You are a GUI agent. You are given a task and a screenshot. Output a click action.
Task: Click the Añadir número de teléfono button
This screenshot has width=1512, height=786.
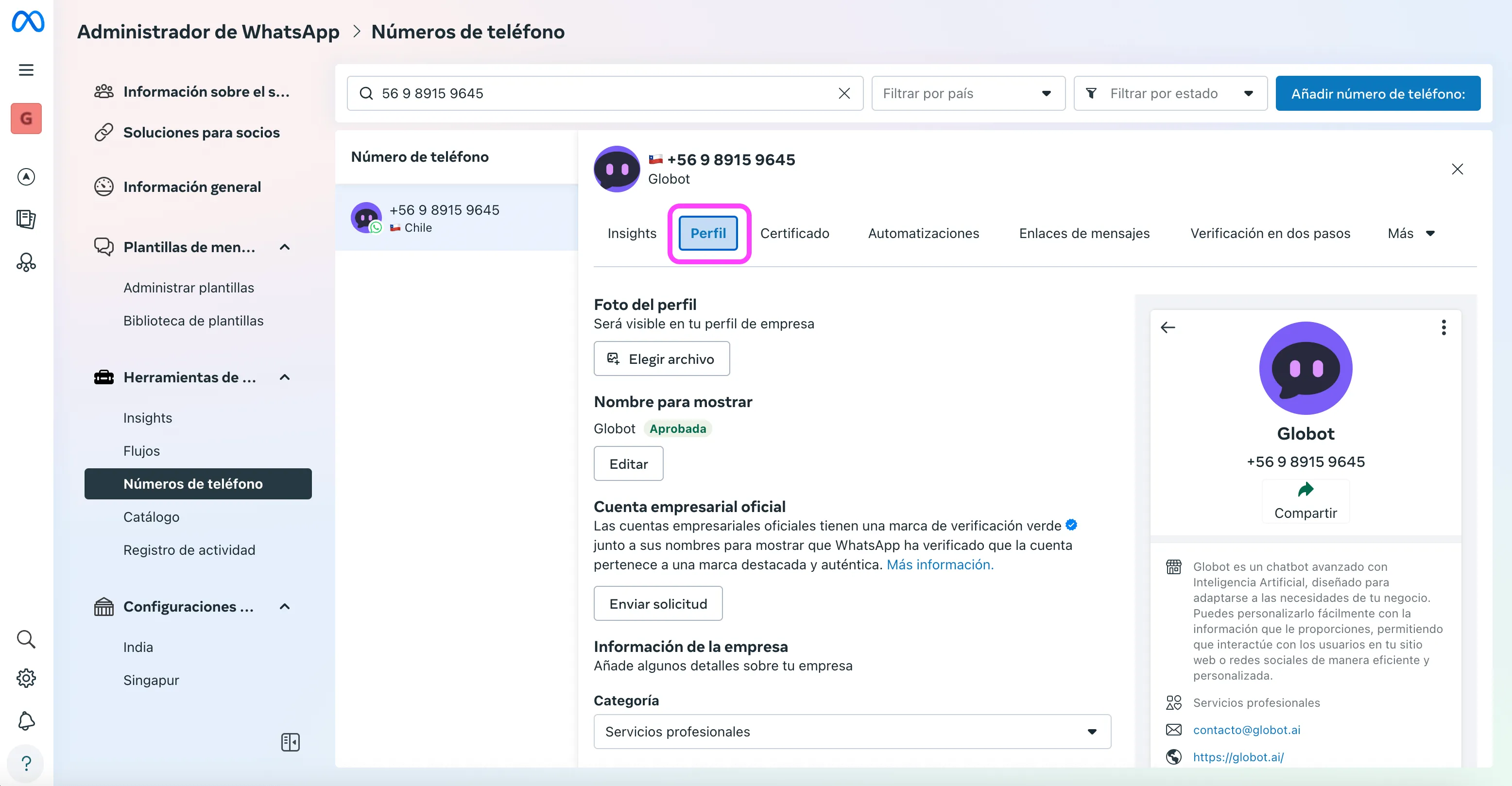pyautogui.click(x=1377, y=93)
